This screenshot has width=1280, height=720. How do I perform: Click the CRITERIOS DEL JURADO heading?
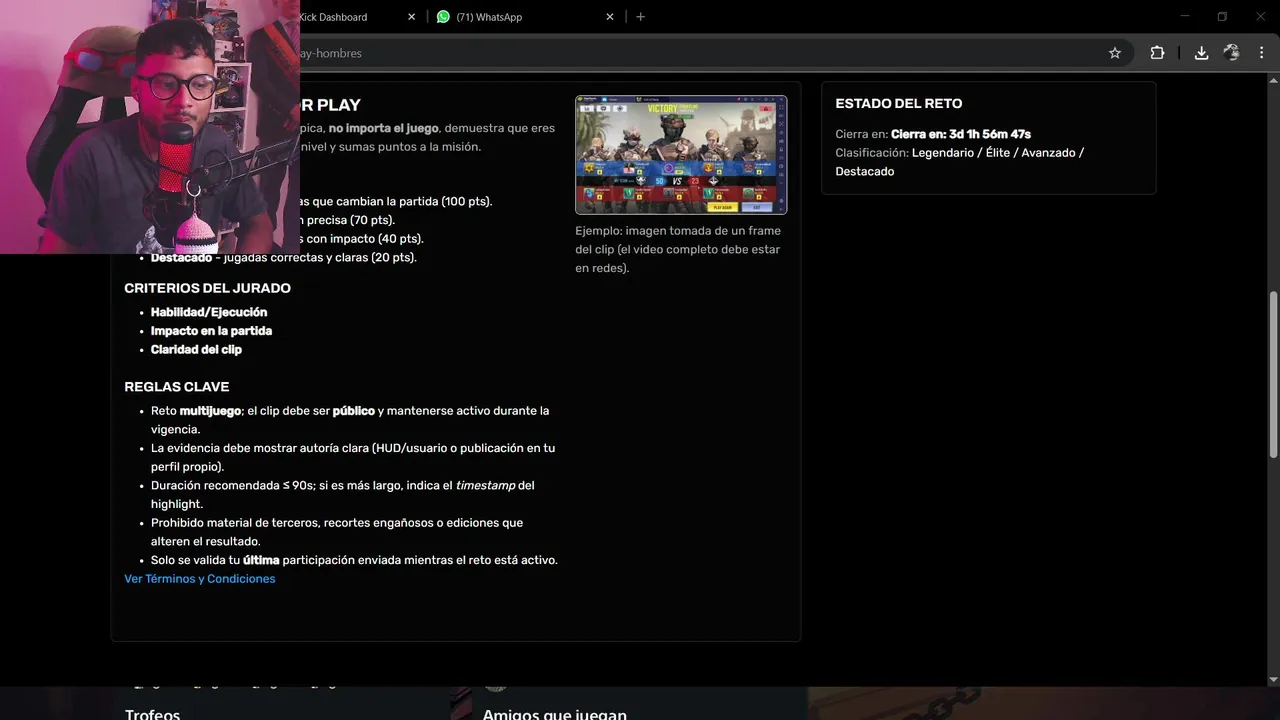click(x=208, y=288)
